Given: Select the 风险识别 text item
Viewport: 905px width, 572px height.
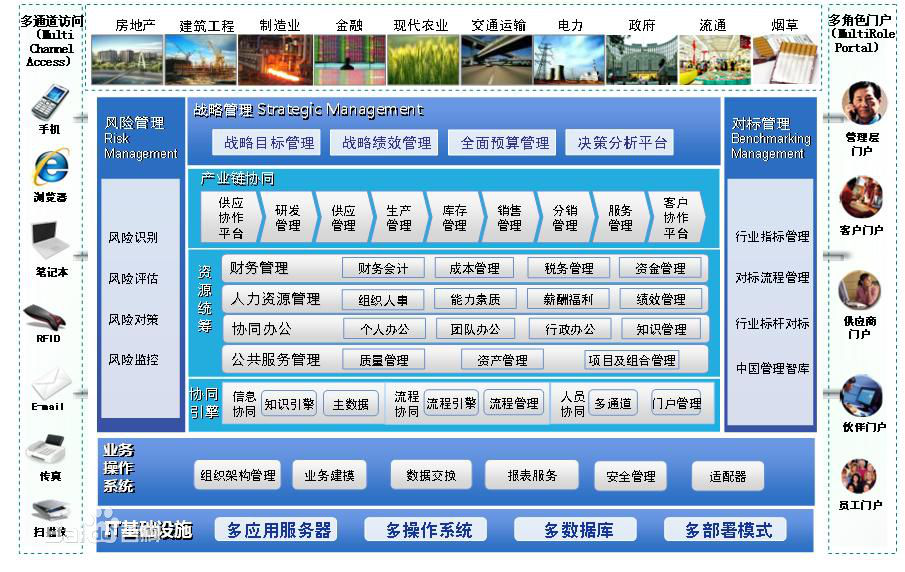Looking at the screenshot, I should tap(133, 237).
